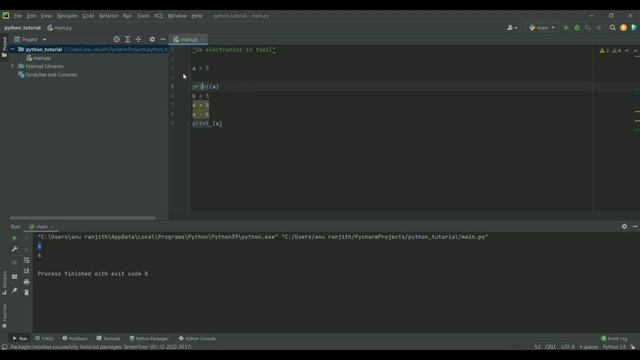Rerun main in Run panel
Viewport: 640px width, 360px height.
[14, 238]
